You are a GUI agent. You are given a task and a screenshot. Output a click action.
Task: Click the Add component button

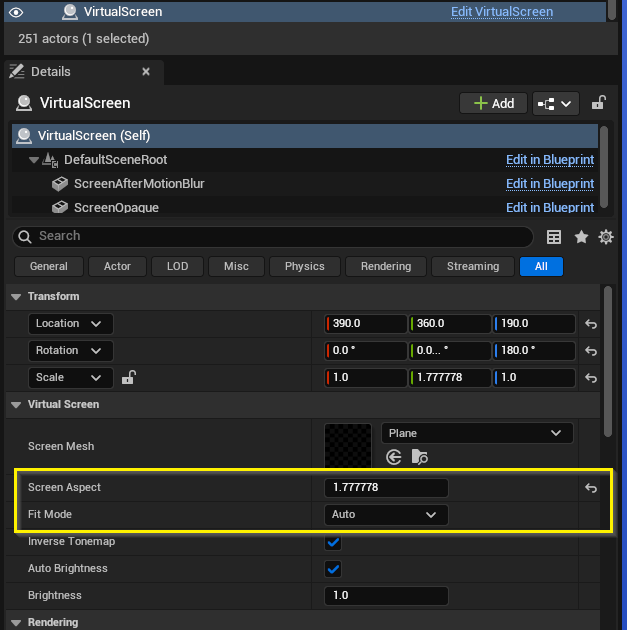tap(492, 103)
